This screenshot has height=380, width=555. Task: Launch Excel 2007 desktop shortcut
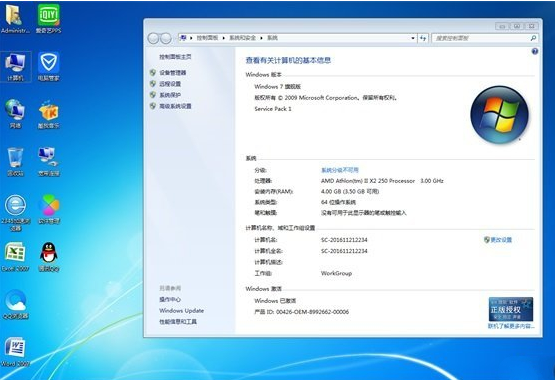point(15,257)
